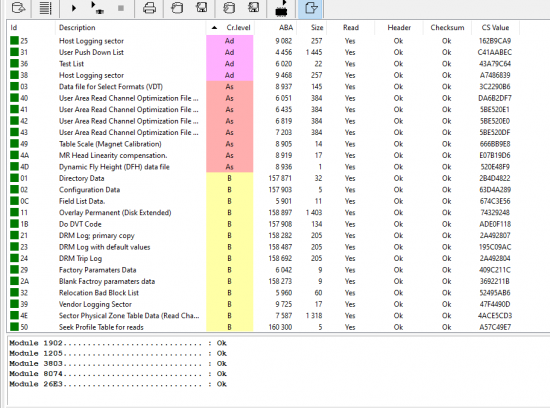Click green status square of module 1B
The height and width of the screenshot is (408, 550).
[14, 224]
